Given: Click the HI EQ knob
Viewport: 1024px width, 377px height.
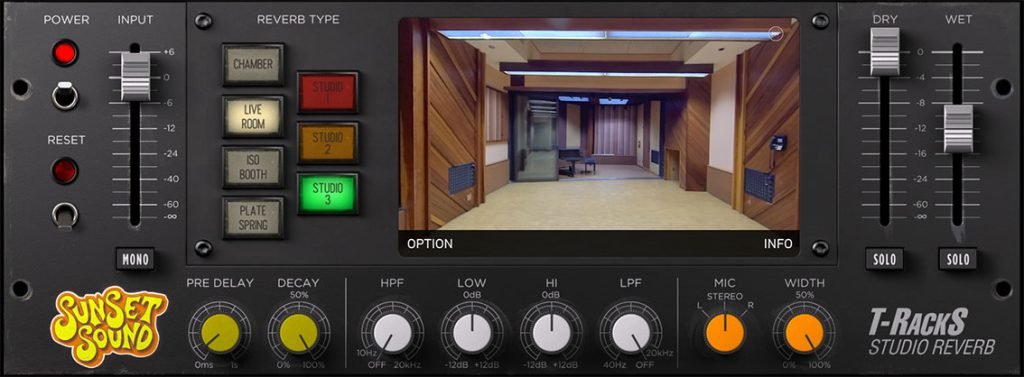Looking at the screenshot, I should pos(552,333).
